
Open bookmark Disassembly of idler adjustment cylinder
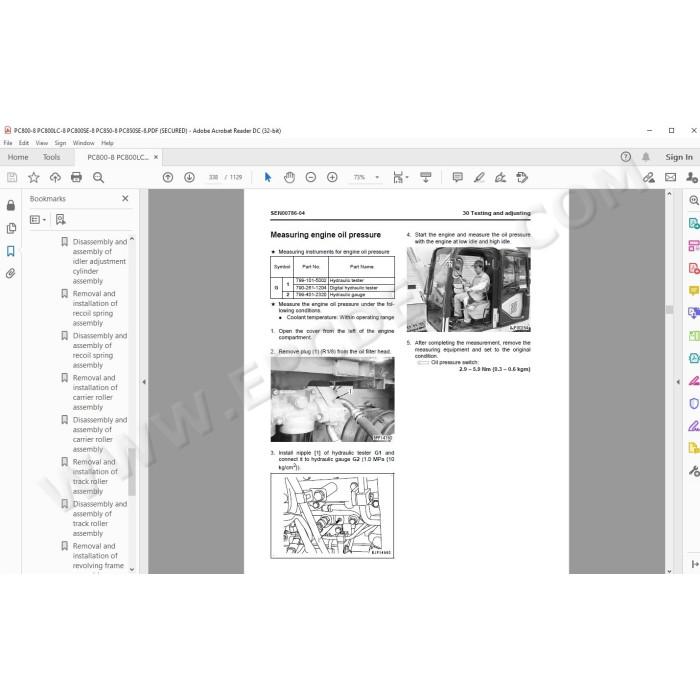99,261
